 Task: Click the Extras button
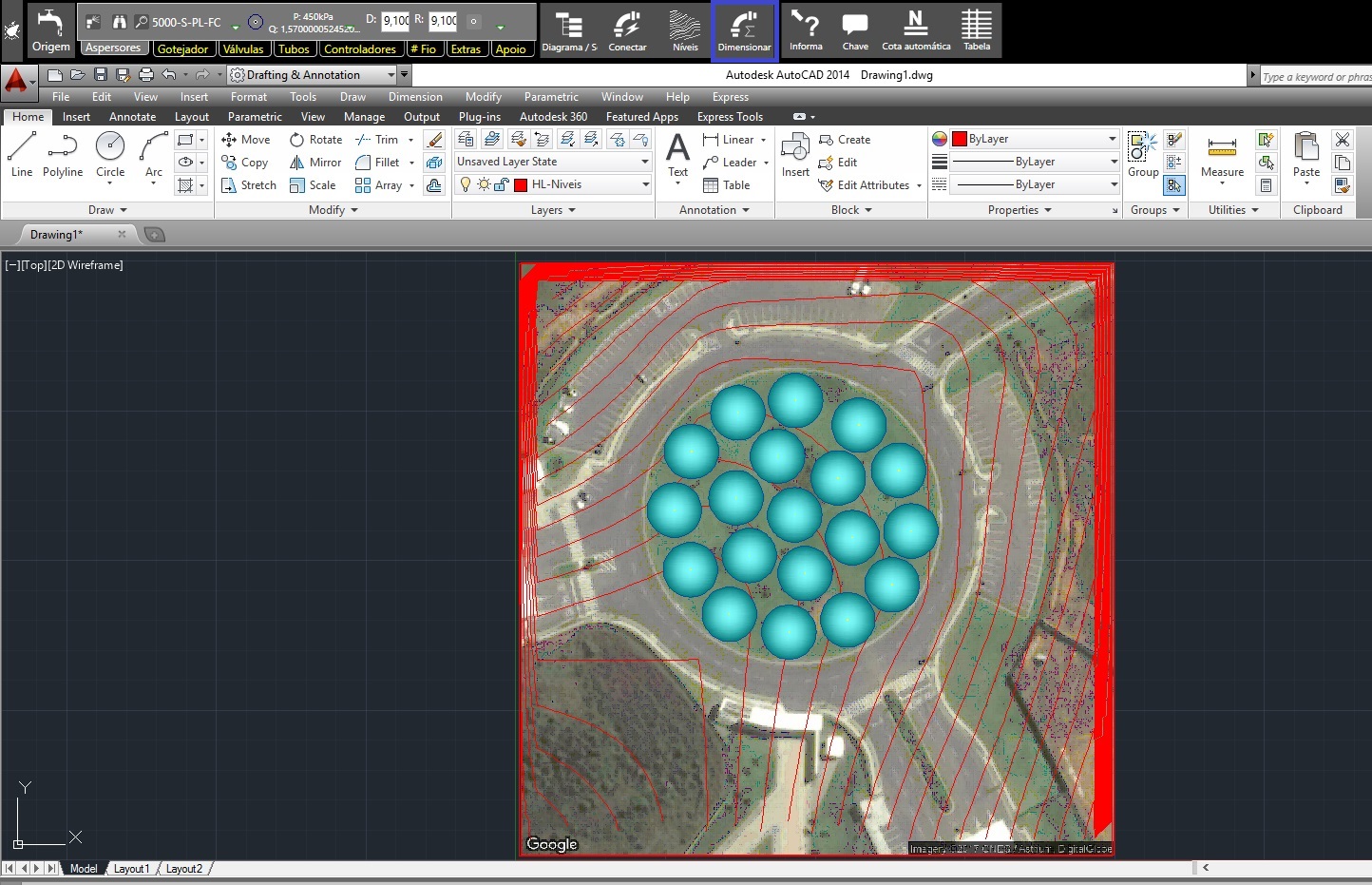pos(466,48)
